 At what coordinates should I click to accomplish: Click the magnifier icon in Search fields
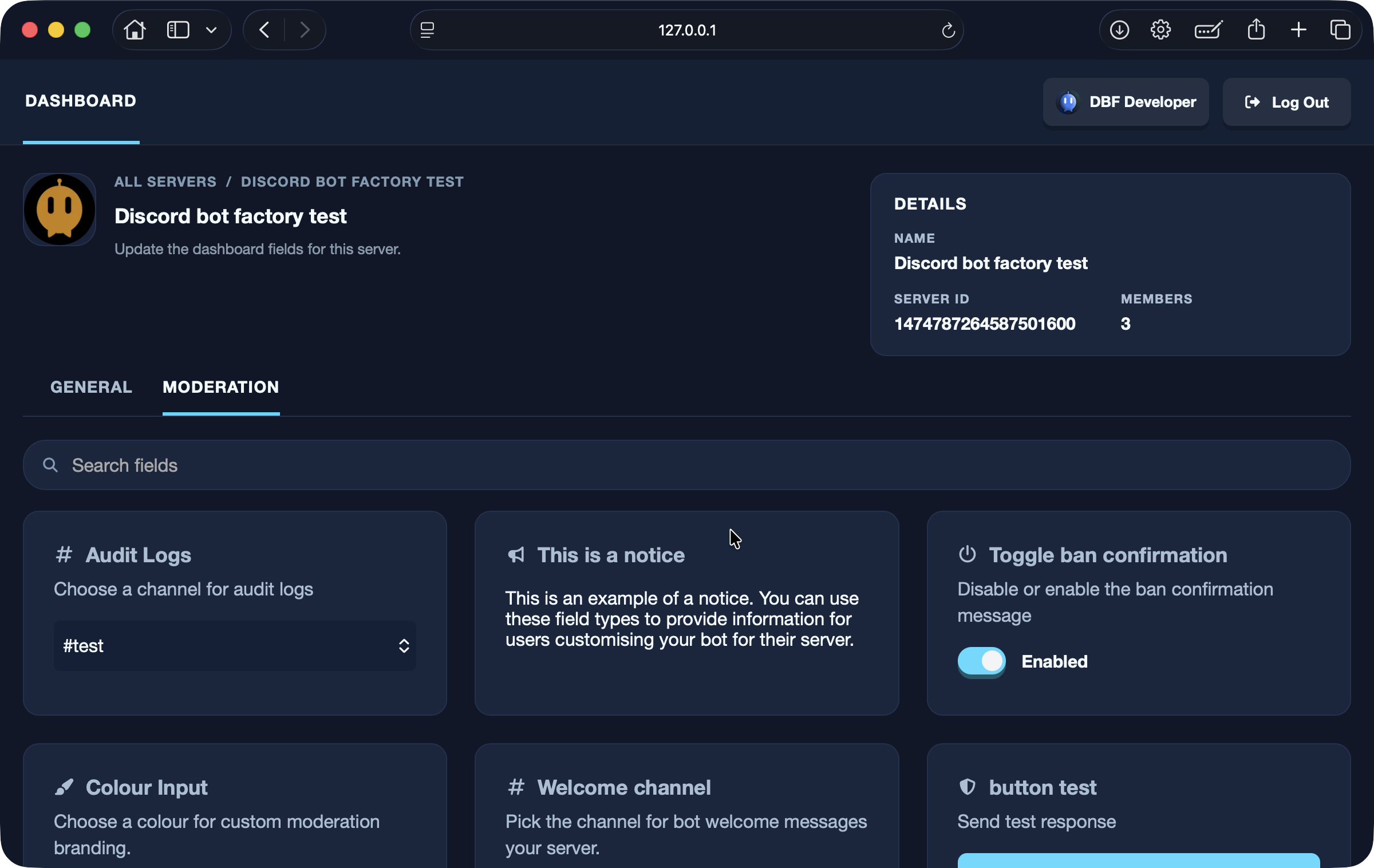pos(50,465)
